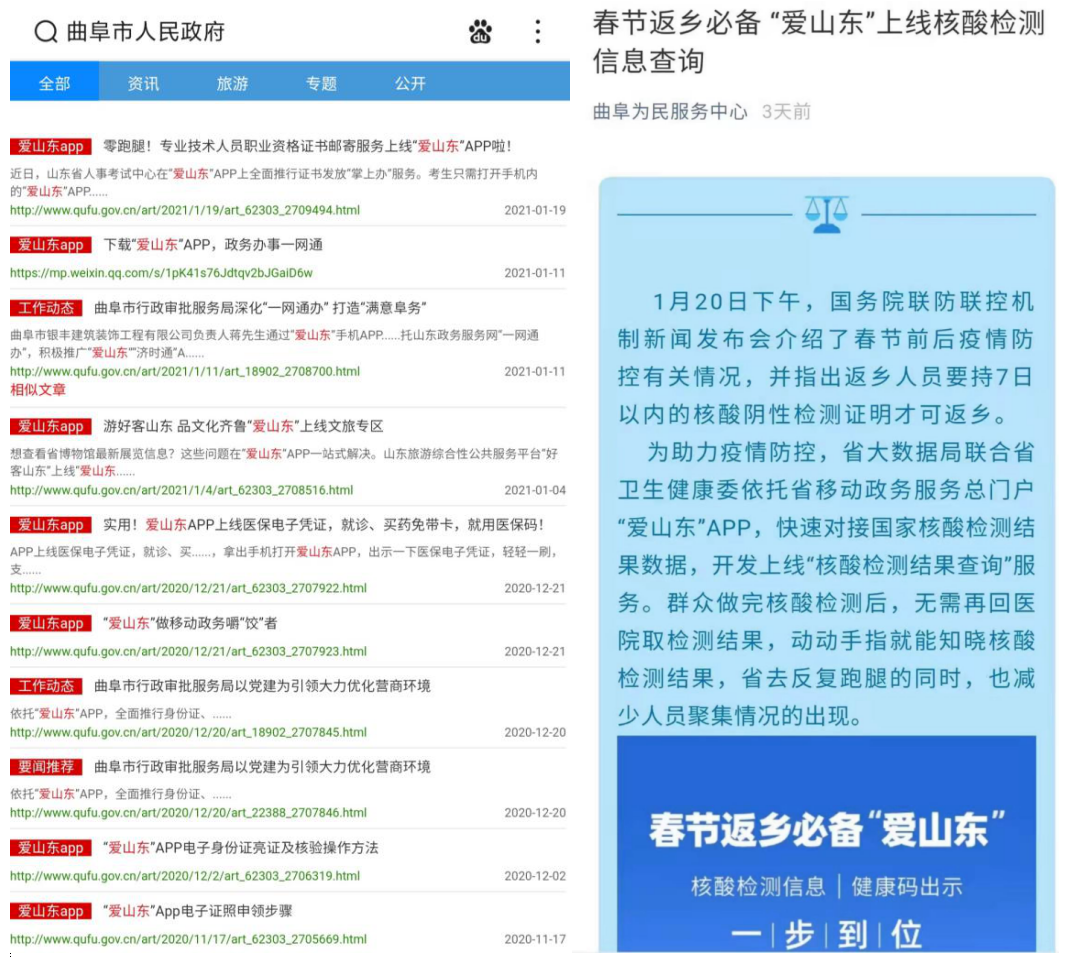Open URL ending art_62303_2707923.html

click(x=188, y=651)
